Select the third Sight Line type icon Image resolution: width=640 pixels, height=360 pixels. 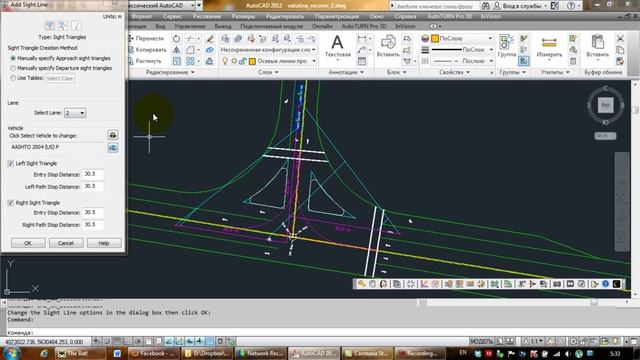tap(76, 25)
